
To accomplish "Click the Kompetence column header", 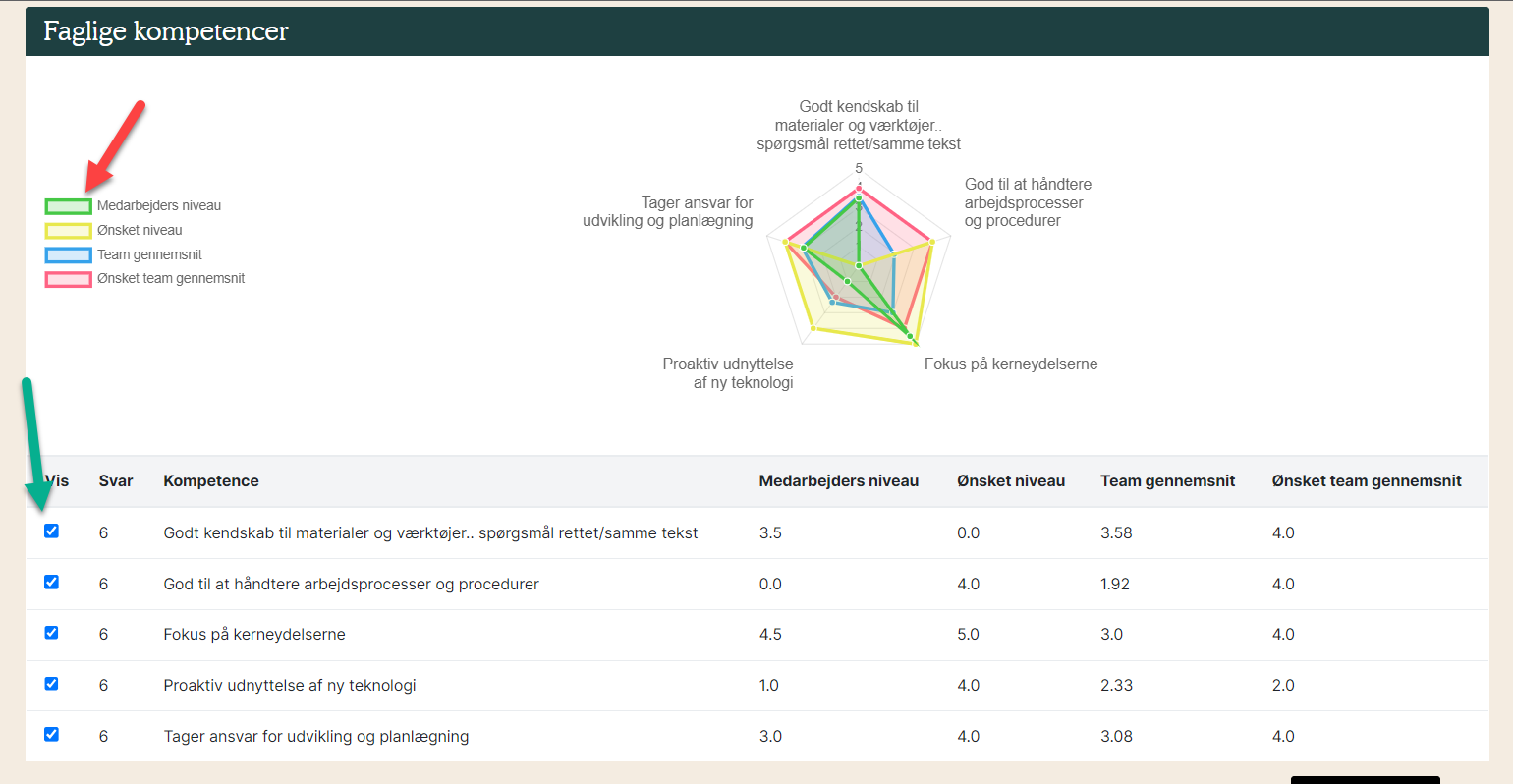I will [211, 481].
